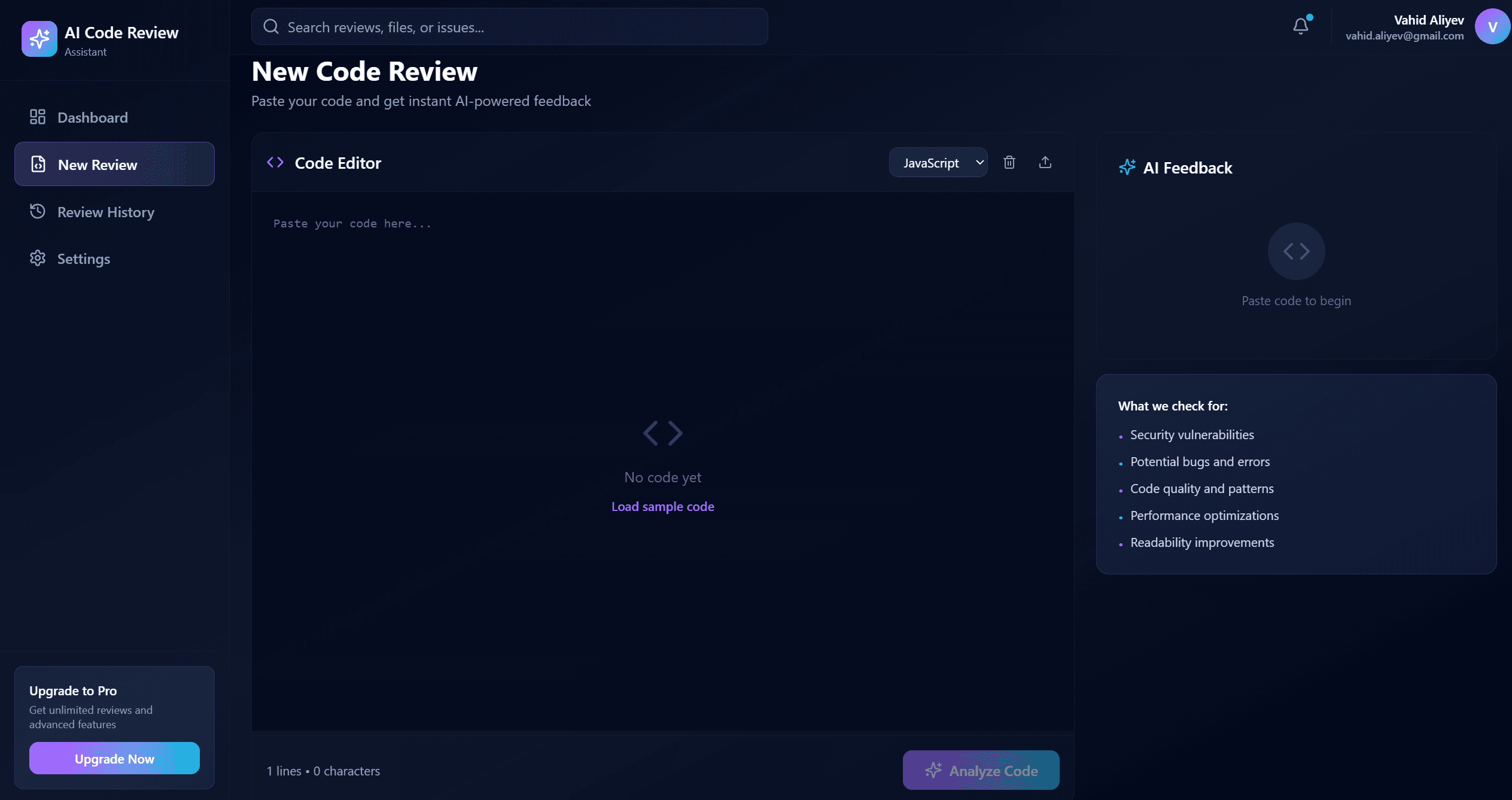Click the New Review file-code icon
This screenshot has height=800, width=1512.
(x=38, y=164)
